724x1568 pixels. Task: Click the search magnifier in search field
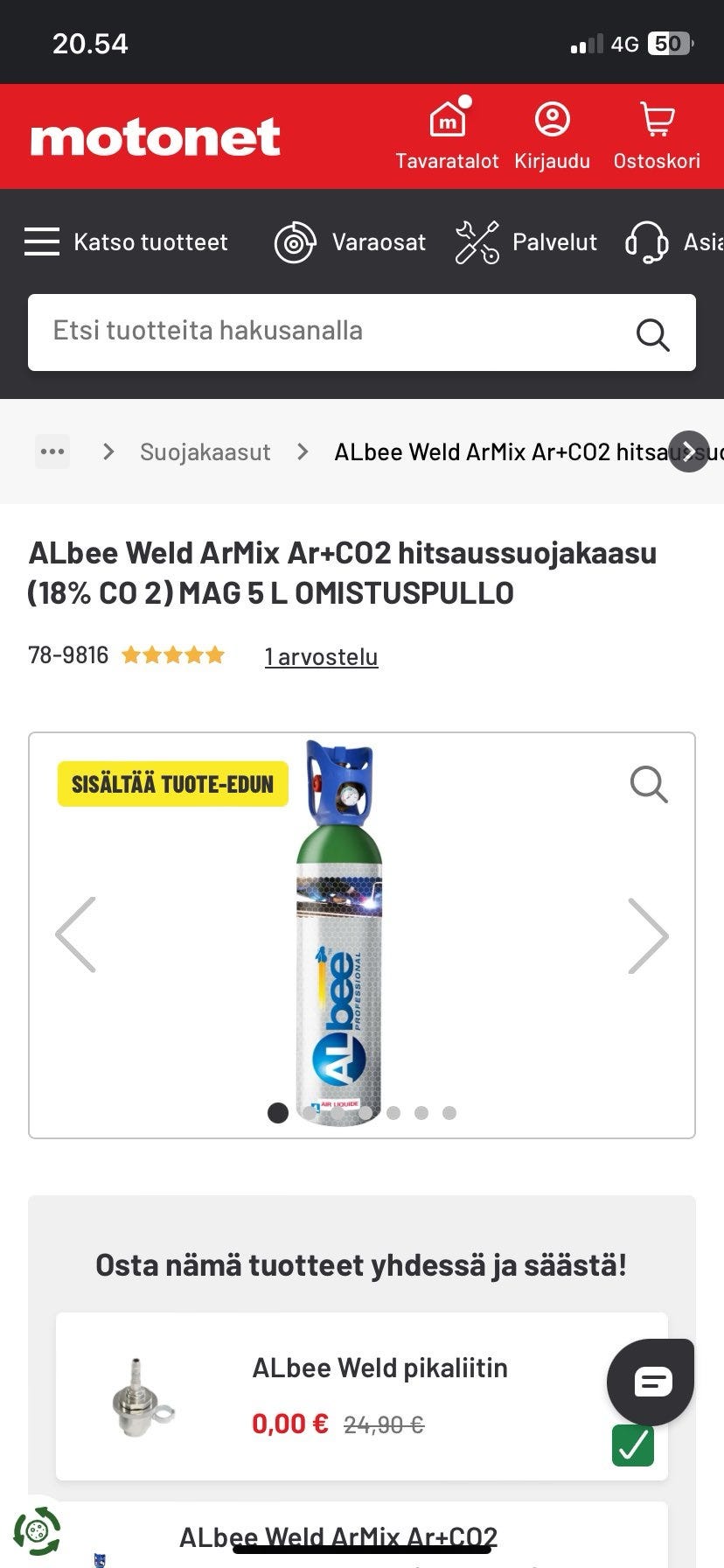pos(652,333)
